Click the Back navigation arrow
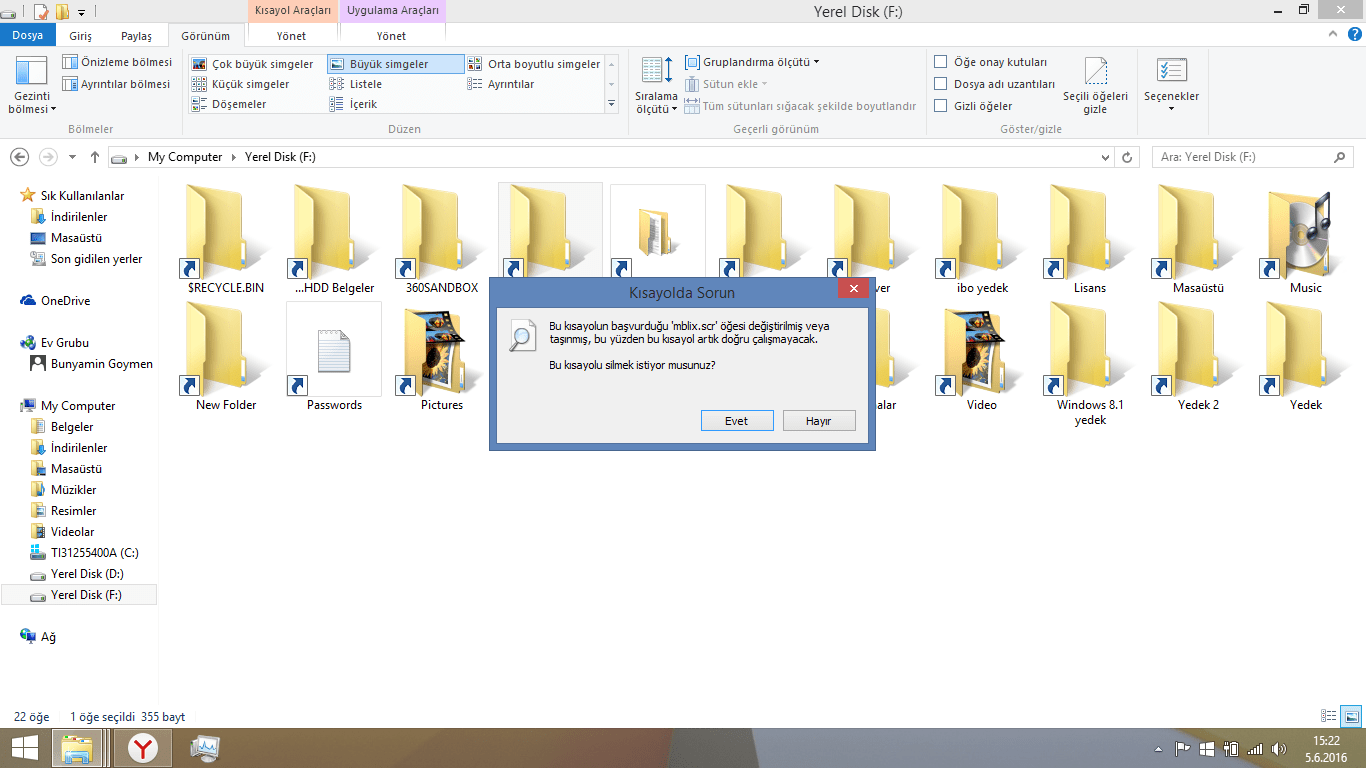This screenshot has height=768, width=1366. (18, 157)
